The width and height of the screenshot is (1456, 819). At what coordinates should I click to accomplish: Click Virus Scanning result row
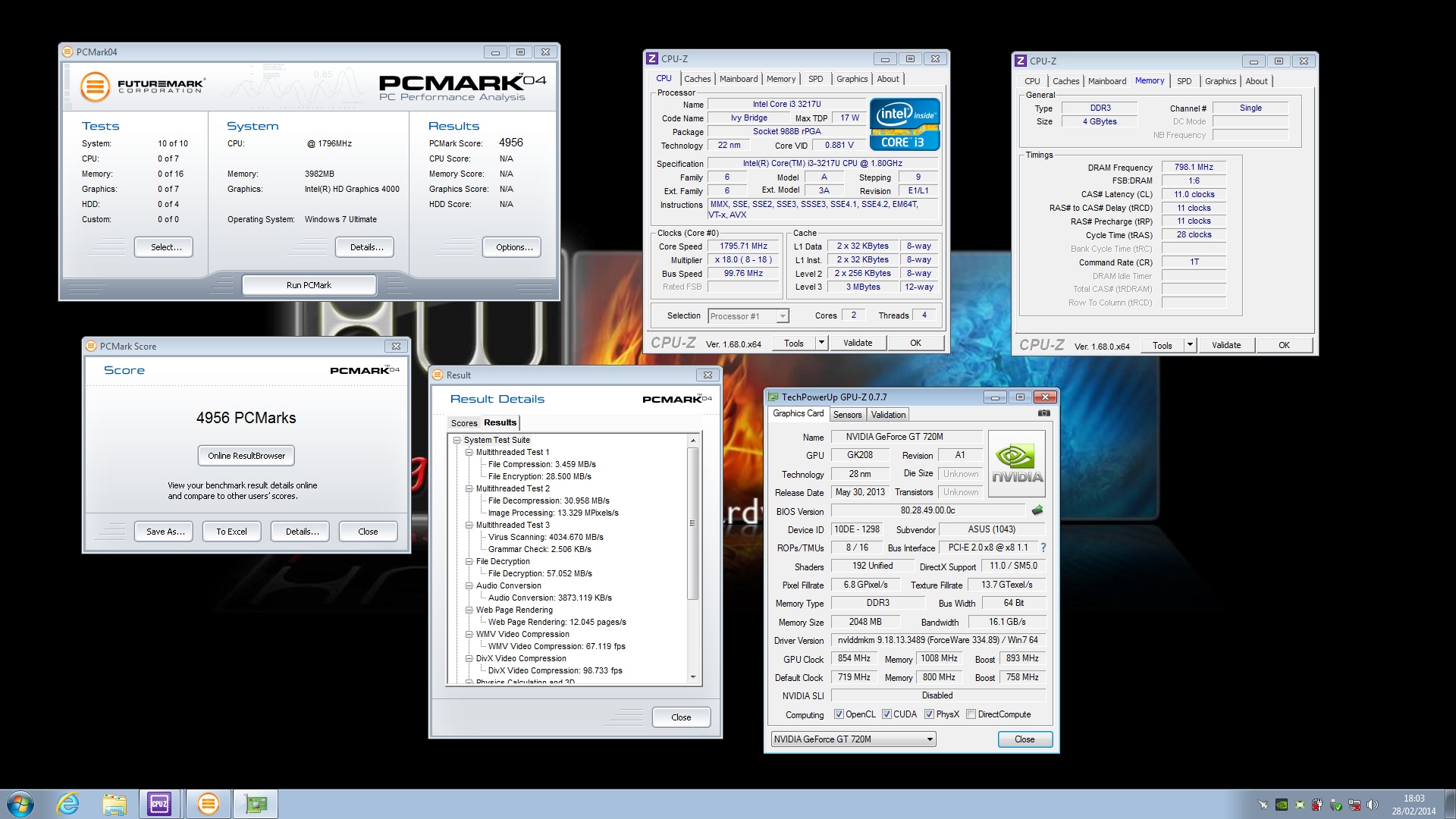coord(545,537)
